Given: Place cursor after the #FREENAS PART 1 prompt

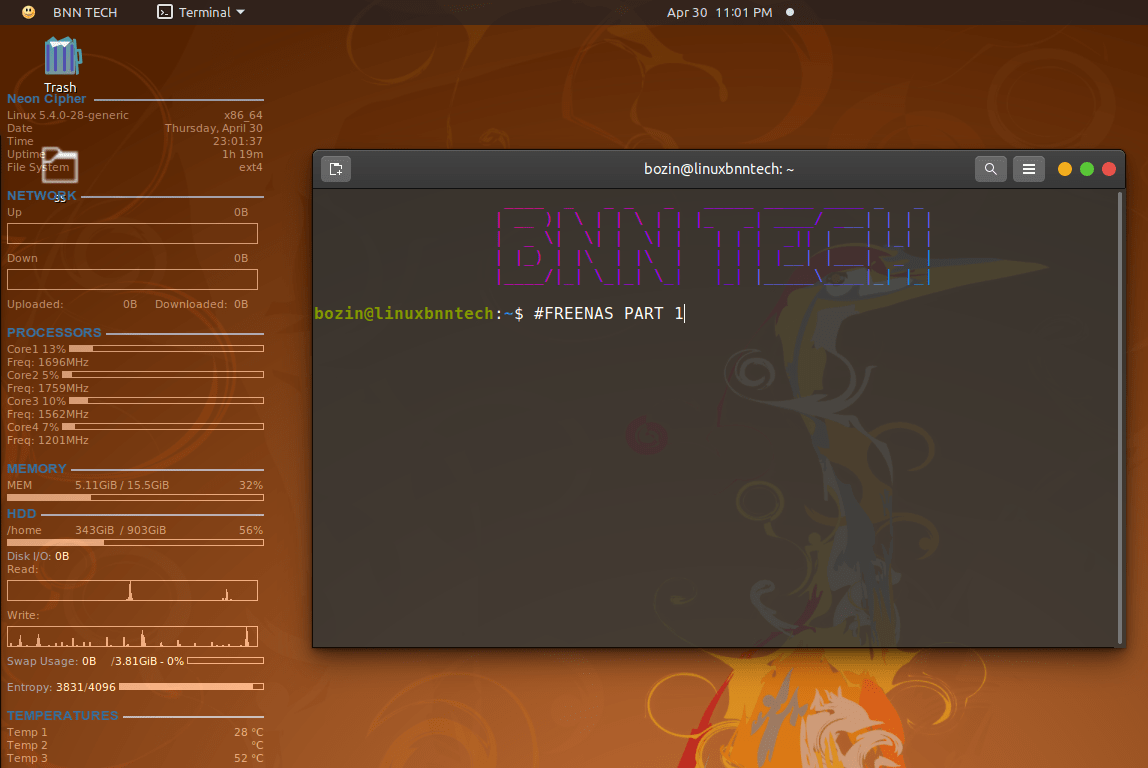Looking at the screenshot, I should coord(685,313).
